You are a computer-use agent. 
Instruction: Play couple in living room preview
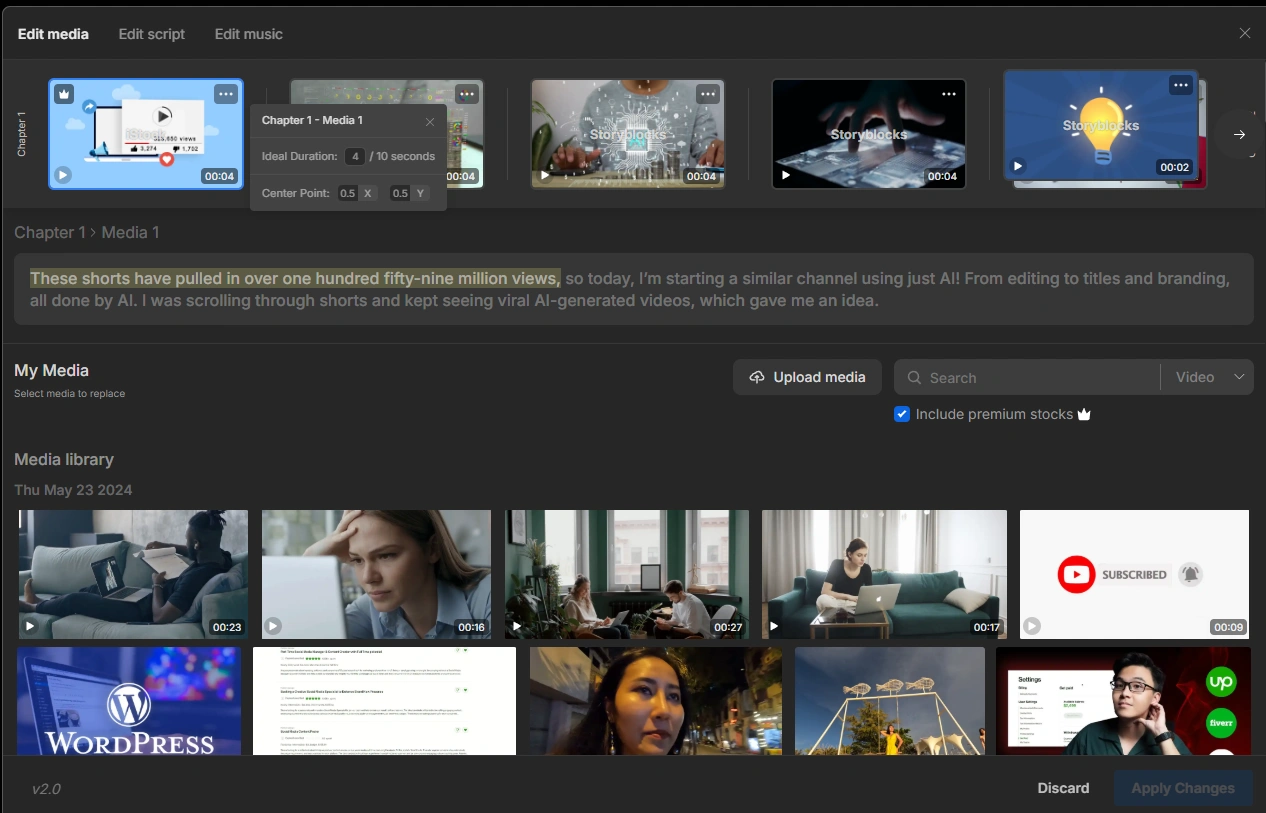click(517, 627)
